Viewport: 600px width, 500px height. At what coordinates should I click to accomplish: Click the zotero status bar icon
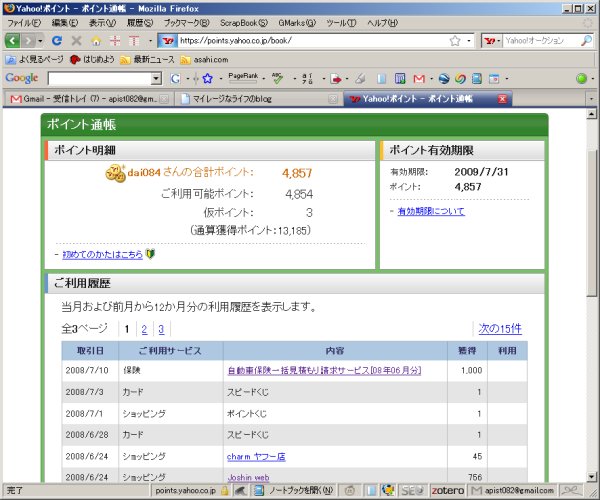pyautogui.click(x=447, y=490)
